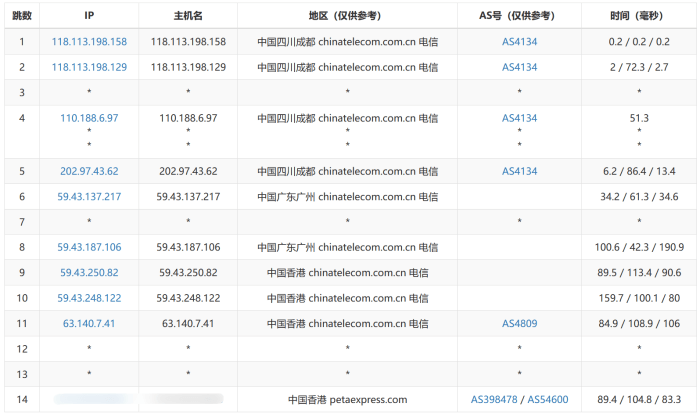Click the IP column header
This screenshot has width=700, height=414.
click(x=89, y=16)
